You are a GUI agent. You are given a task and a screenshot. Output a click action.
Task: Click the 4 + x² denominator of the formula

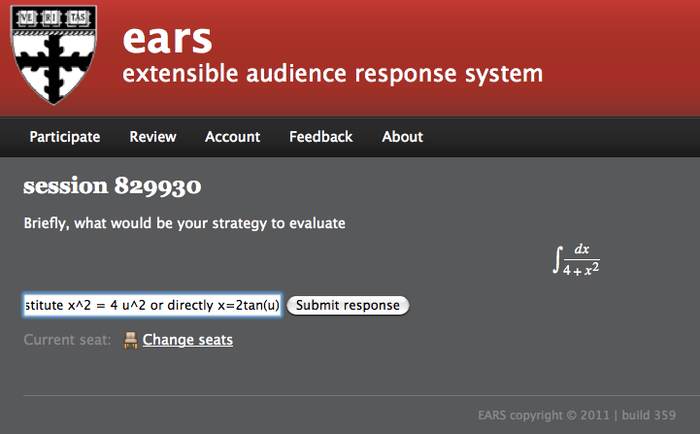(580, 268)
